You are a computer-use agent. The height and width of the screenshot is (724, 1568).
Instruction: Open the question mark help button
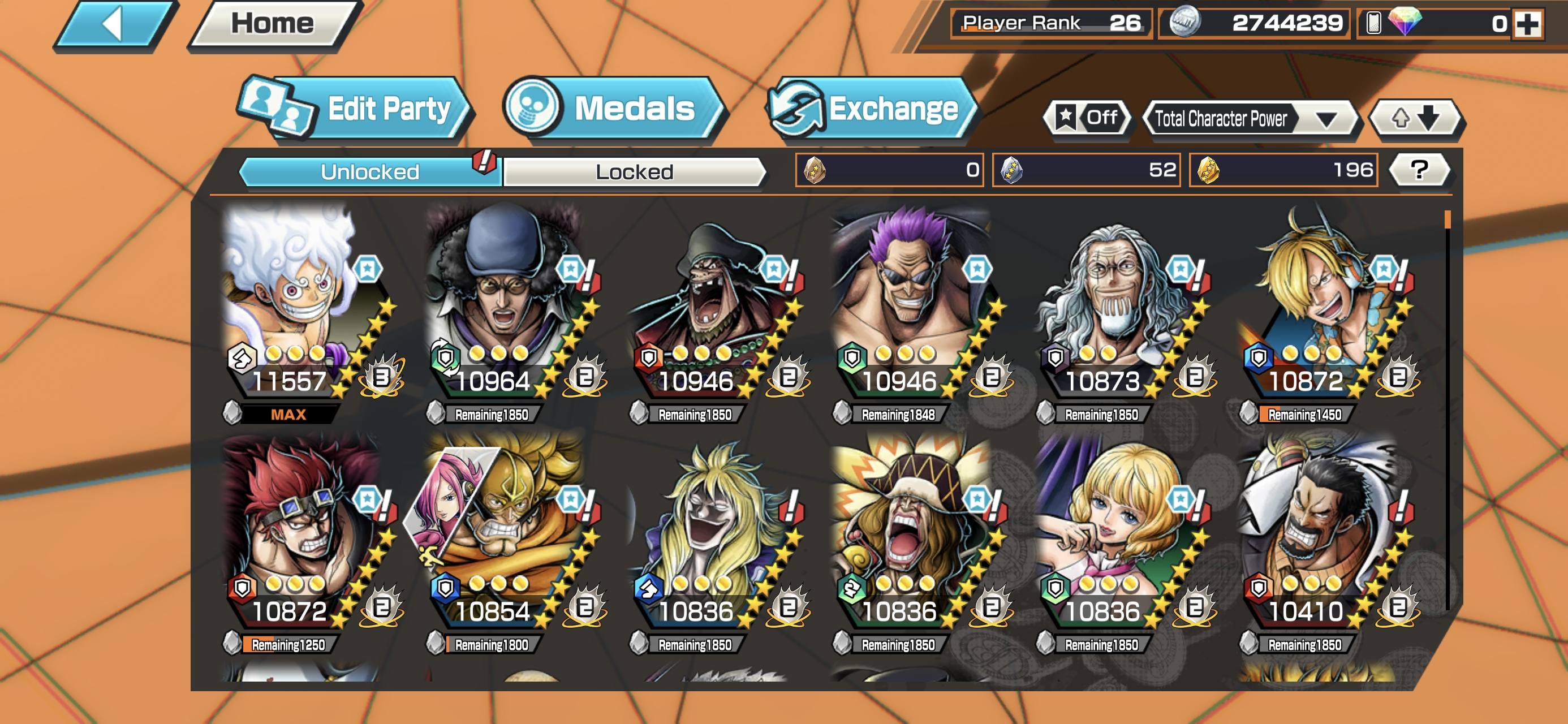point(1419,169)
